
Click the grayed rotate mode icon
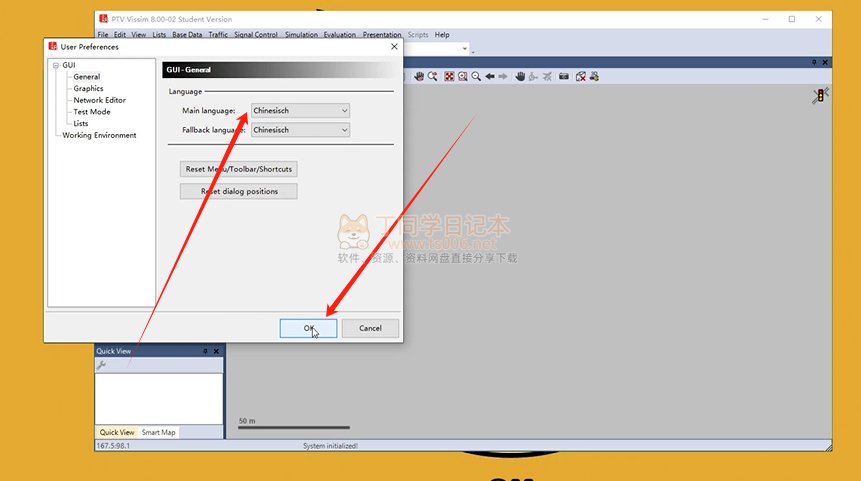533,76
